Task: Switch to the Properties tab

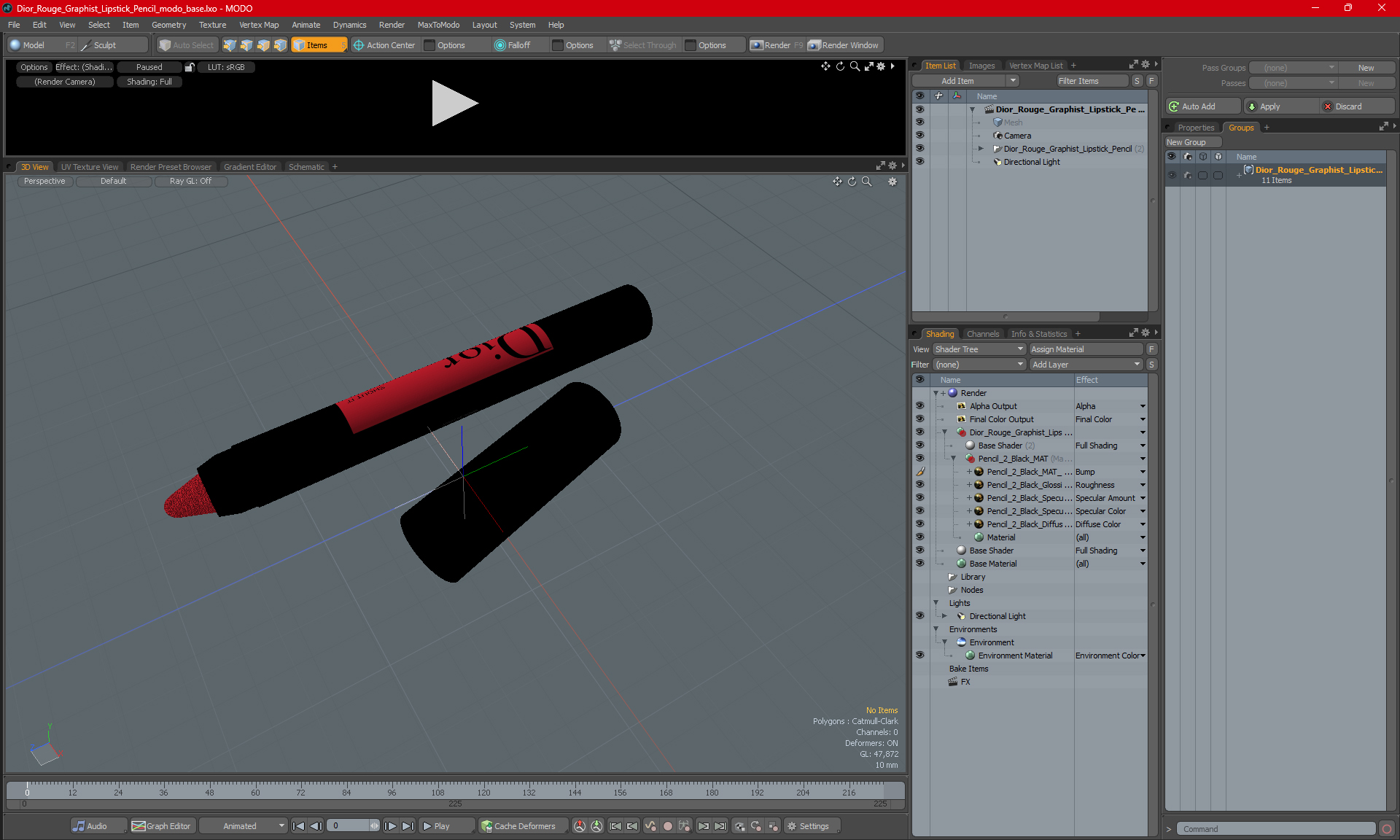Action: tap(1196, 128)
